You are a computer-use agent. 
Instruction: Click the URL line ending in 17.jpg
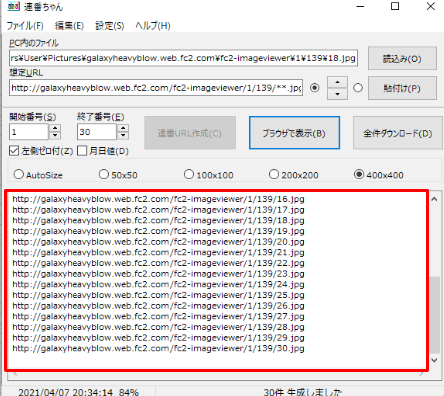click(158, 210)
